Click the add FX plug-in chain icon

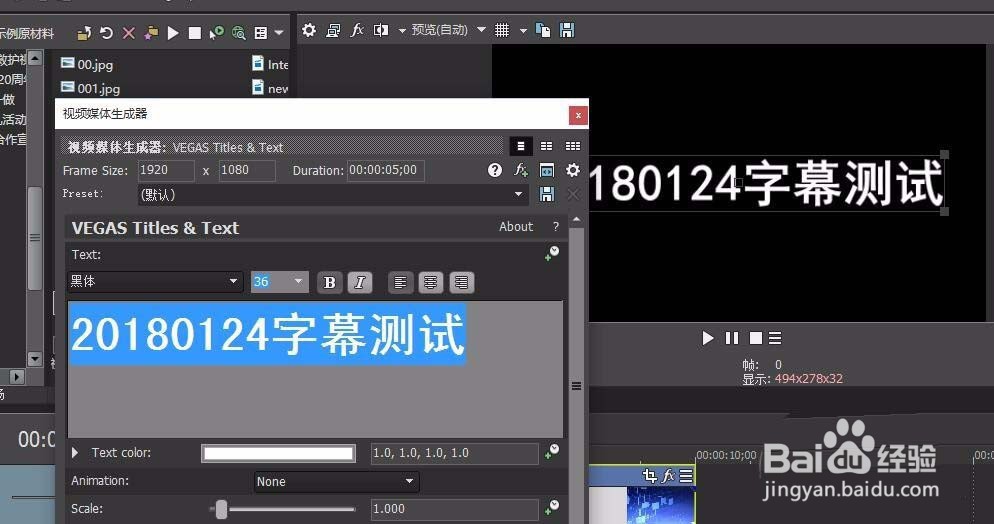[521, 170]
